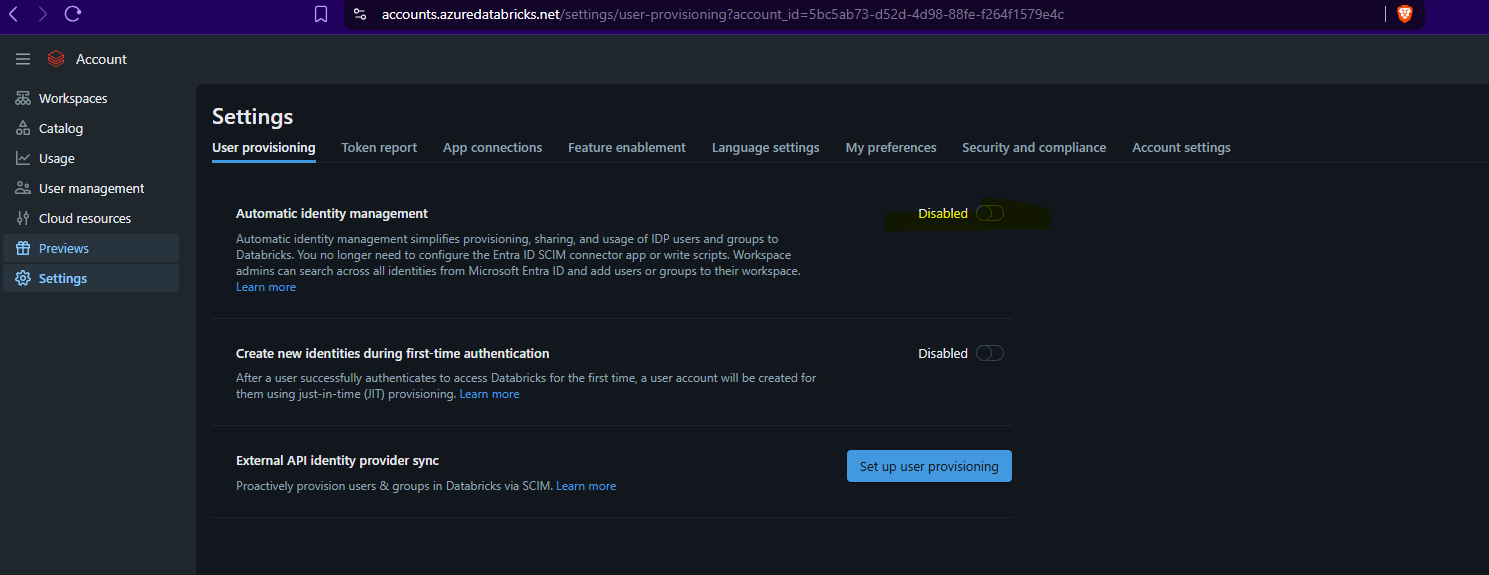Enable Automatic identity management toggle

(x=989, y=213)
